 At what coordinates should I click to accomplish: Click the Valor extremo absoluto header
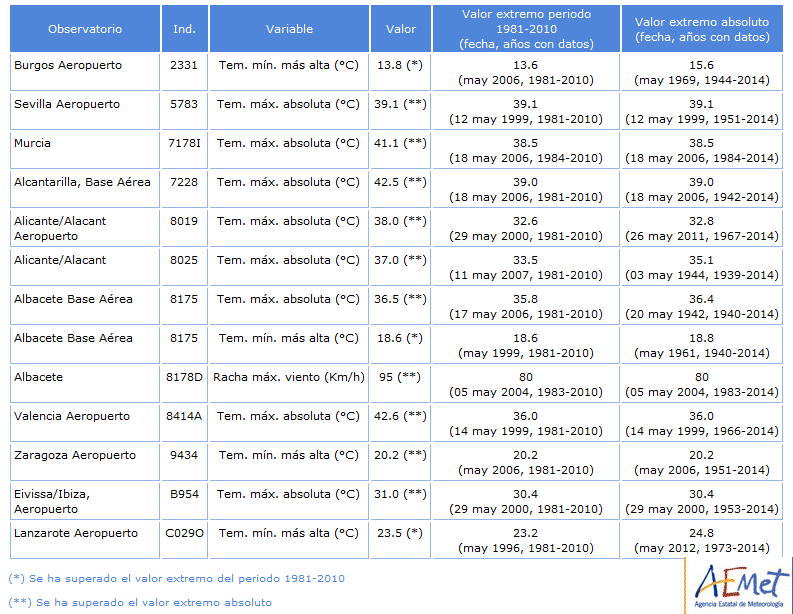coord(702,29)
